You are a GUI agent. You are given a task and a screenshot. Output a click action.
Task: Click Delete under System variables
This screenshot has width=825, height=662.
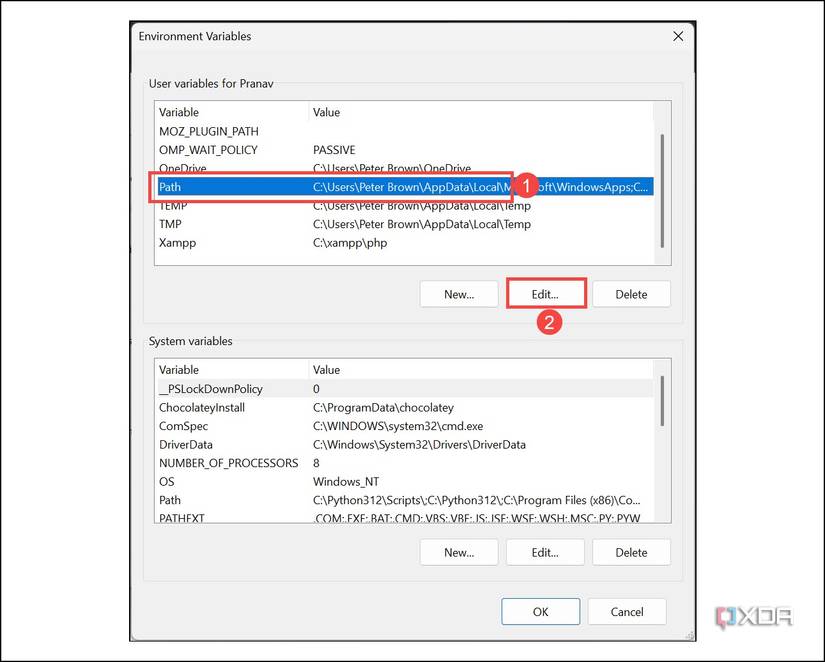click(631, 553)
